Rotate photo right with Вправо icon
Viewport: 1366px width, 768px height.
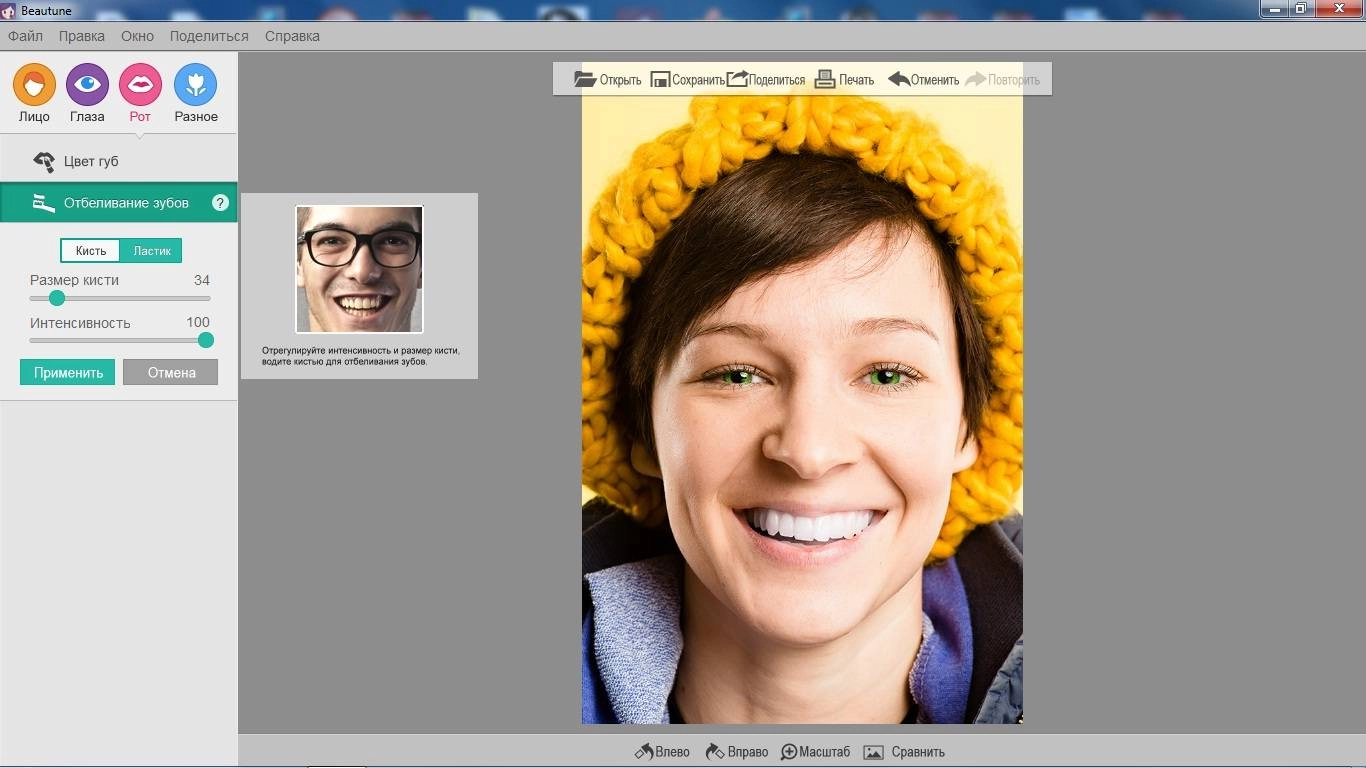tap(715, 752)
